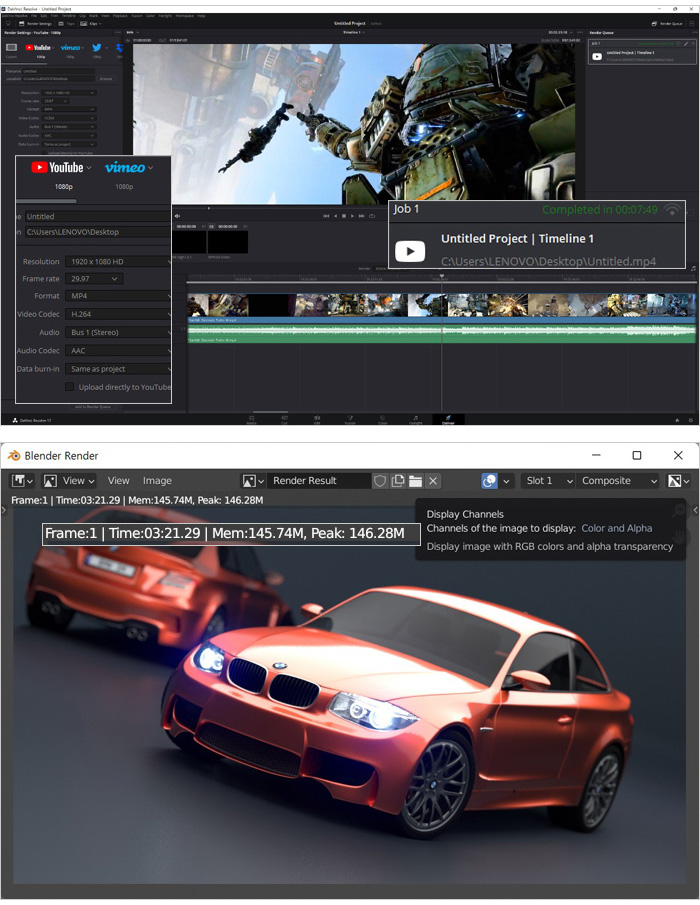Click the Blender logo in the window title bar

click(14, 456)
